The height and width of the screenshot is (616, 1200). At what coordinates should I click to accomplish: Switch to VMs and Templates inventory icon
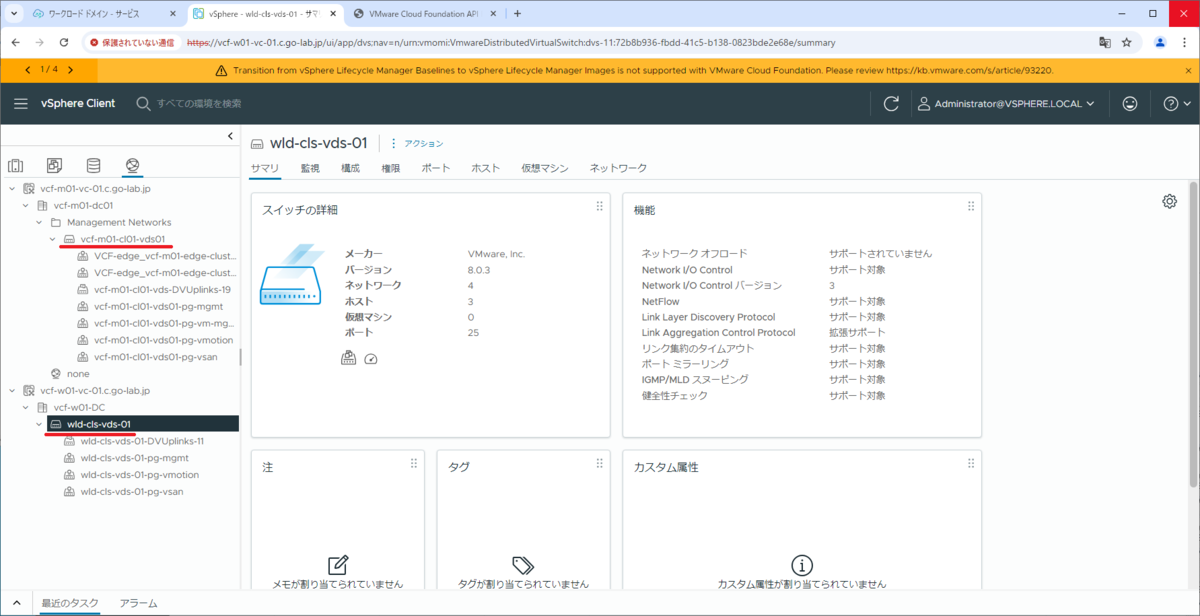click(55, 166)
